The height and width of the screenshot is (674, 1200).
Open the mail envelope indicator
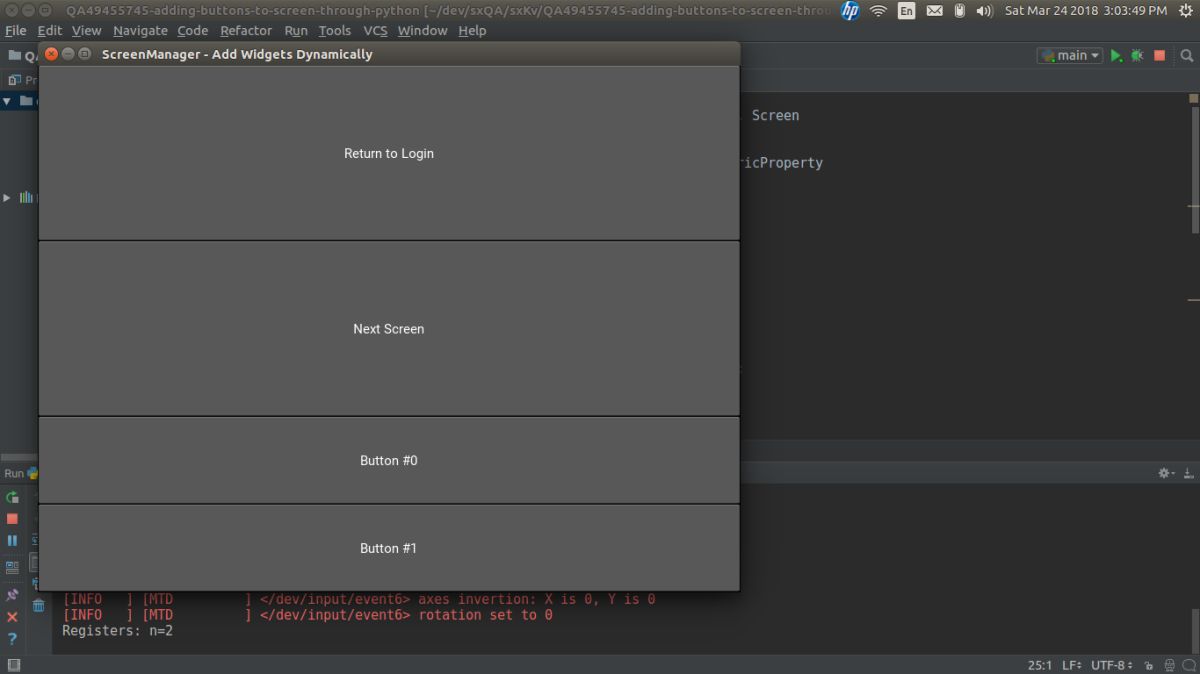coord(934,11)
